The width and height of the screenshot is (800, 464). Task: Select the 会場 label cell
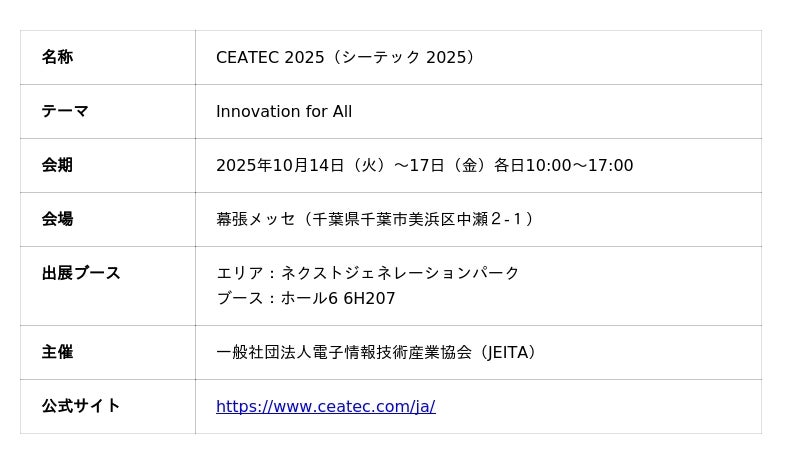(x=57, y=219)
